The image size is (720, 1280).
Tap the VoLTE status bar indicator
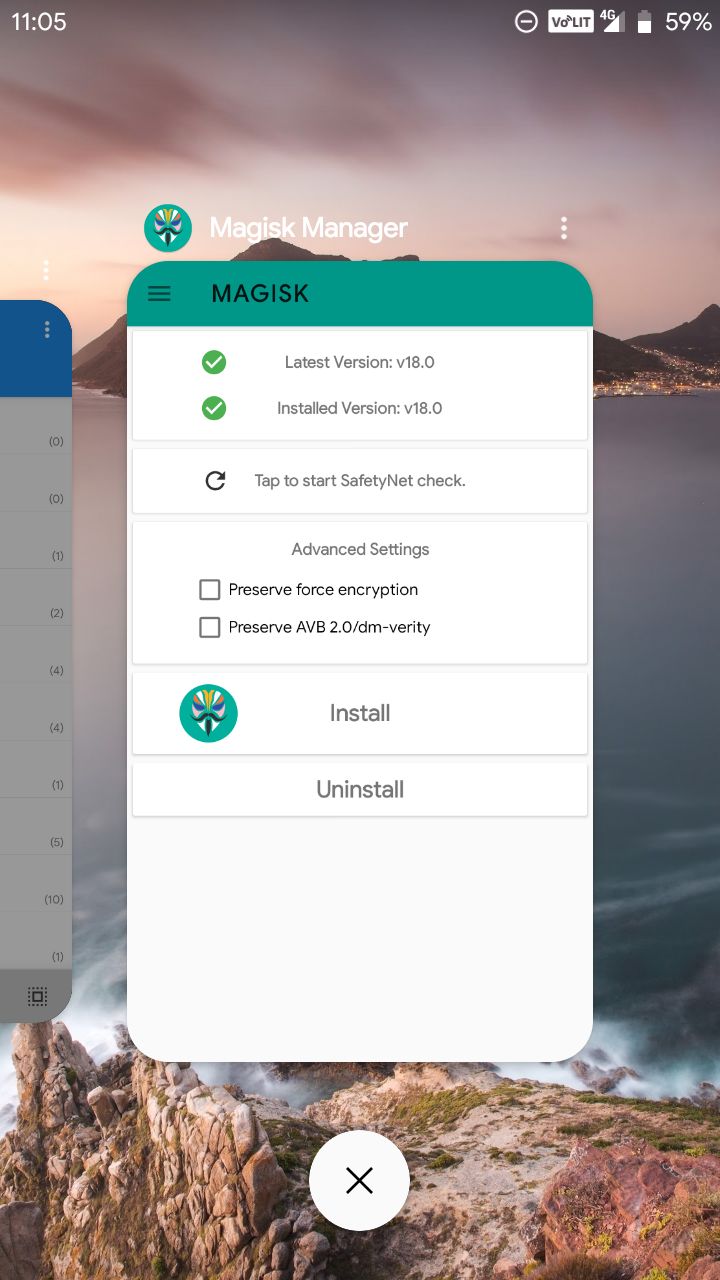pyautogui.click(x=571, y=22)
